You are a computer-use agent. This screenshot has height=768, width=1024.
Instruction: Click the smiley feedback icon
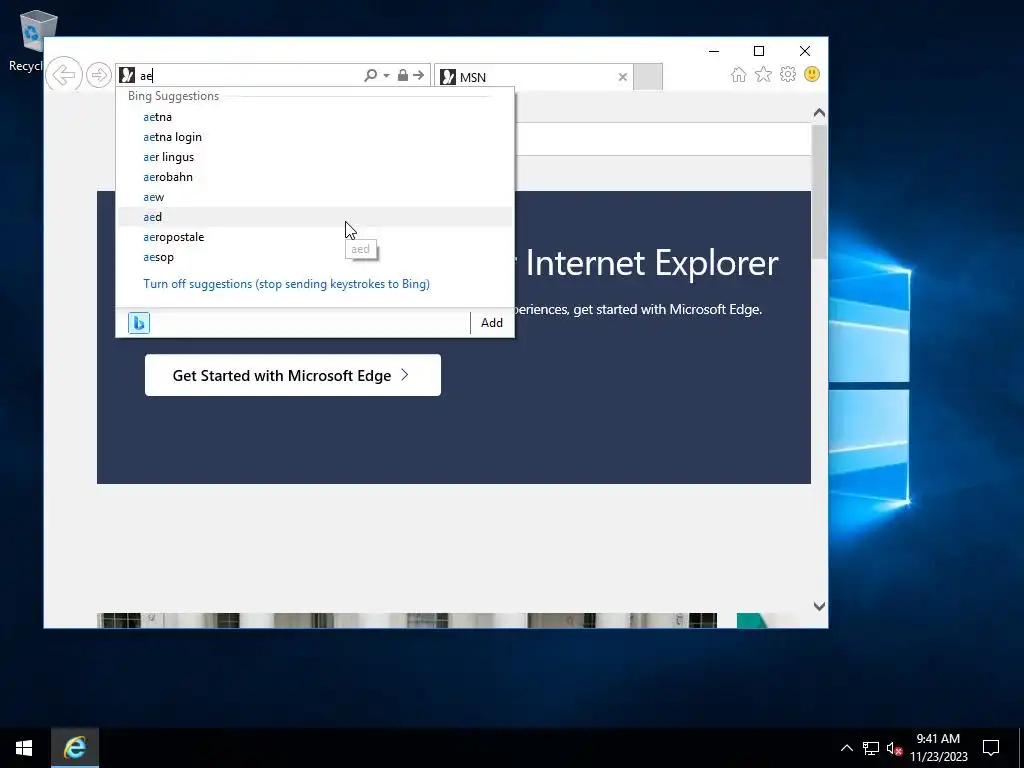812,74
